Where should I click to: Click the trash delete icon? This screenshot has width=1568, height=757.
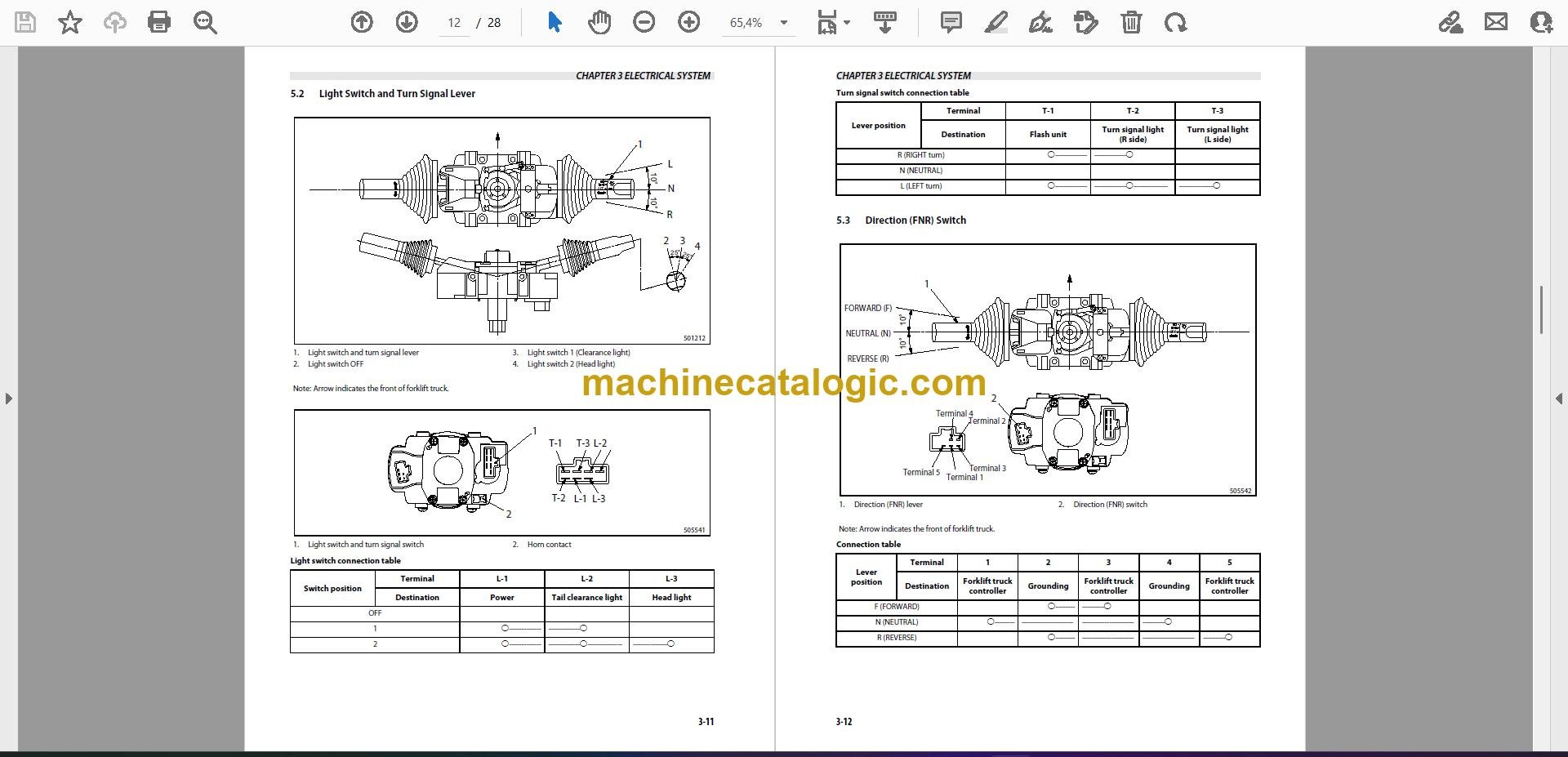point(1131,22)
